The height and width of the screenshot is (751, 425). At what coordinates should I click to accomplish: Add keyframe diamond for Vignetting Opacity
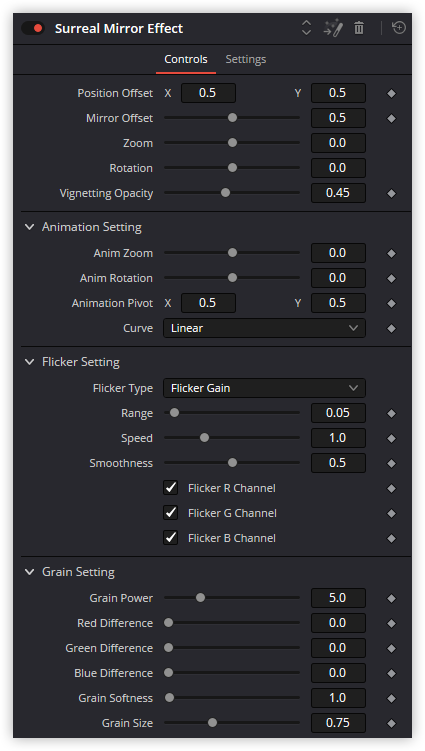click(x=391, y=193)
